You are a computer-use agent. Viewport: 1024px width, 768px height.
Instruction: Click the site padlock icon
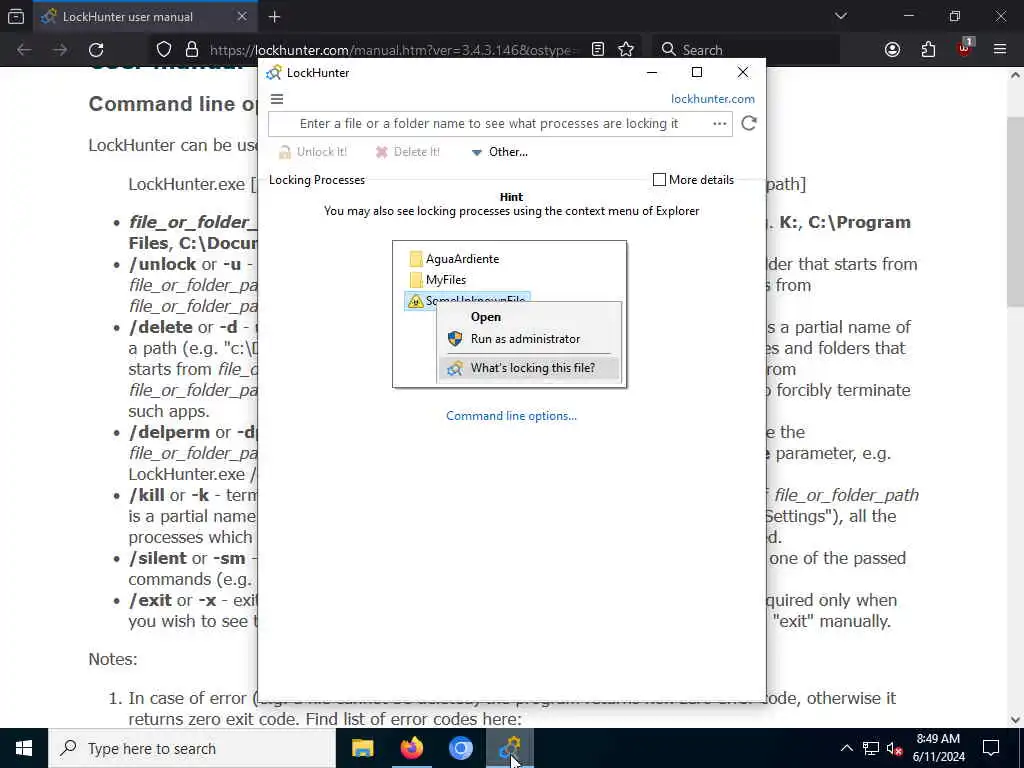(x=191, y=50)
